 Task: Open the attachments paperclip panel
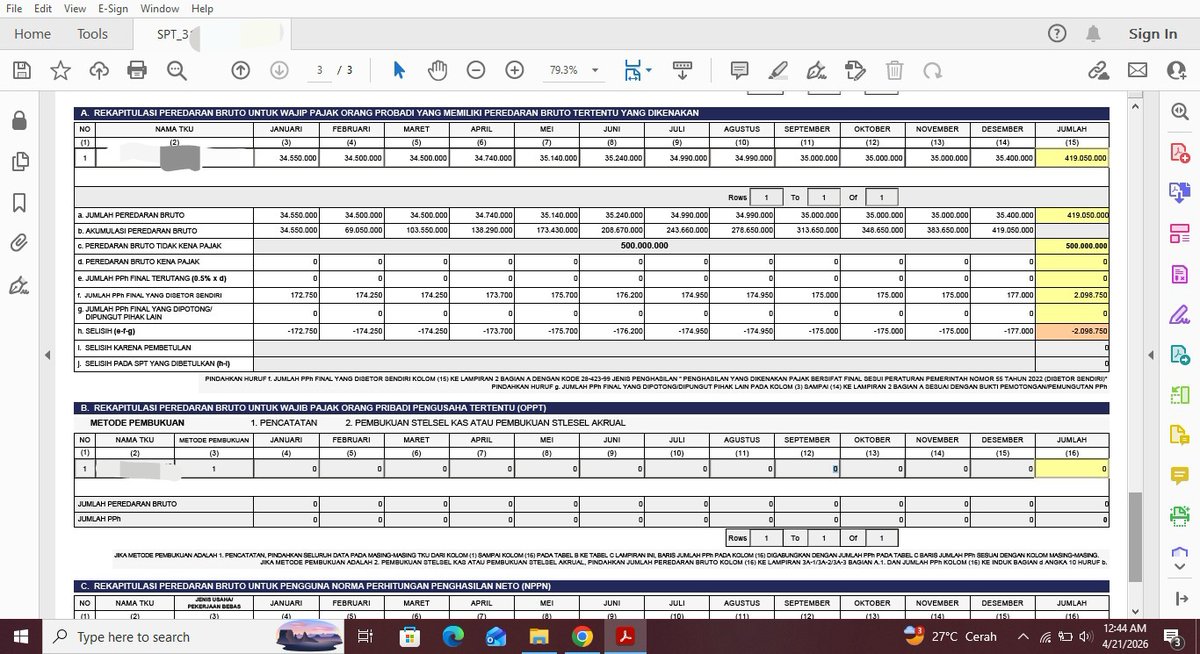pyautogui.click(x=18, y=243)
